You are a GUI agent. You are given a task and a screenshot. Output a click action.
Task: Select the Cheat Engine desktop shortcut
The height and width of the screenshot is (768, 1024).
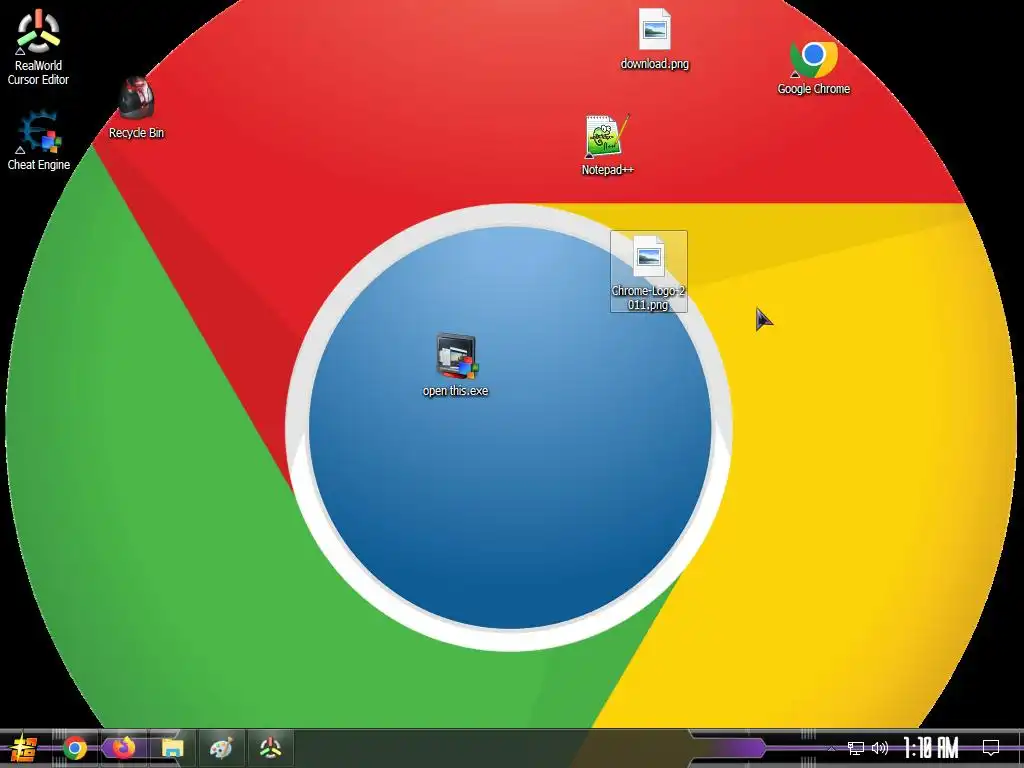39,141
